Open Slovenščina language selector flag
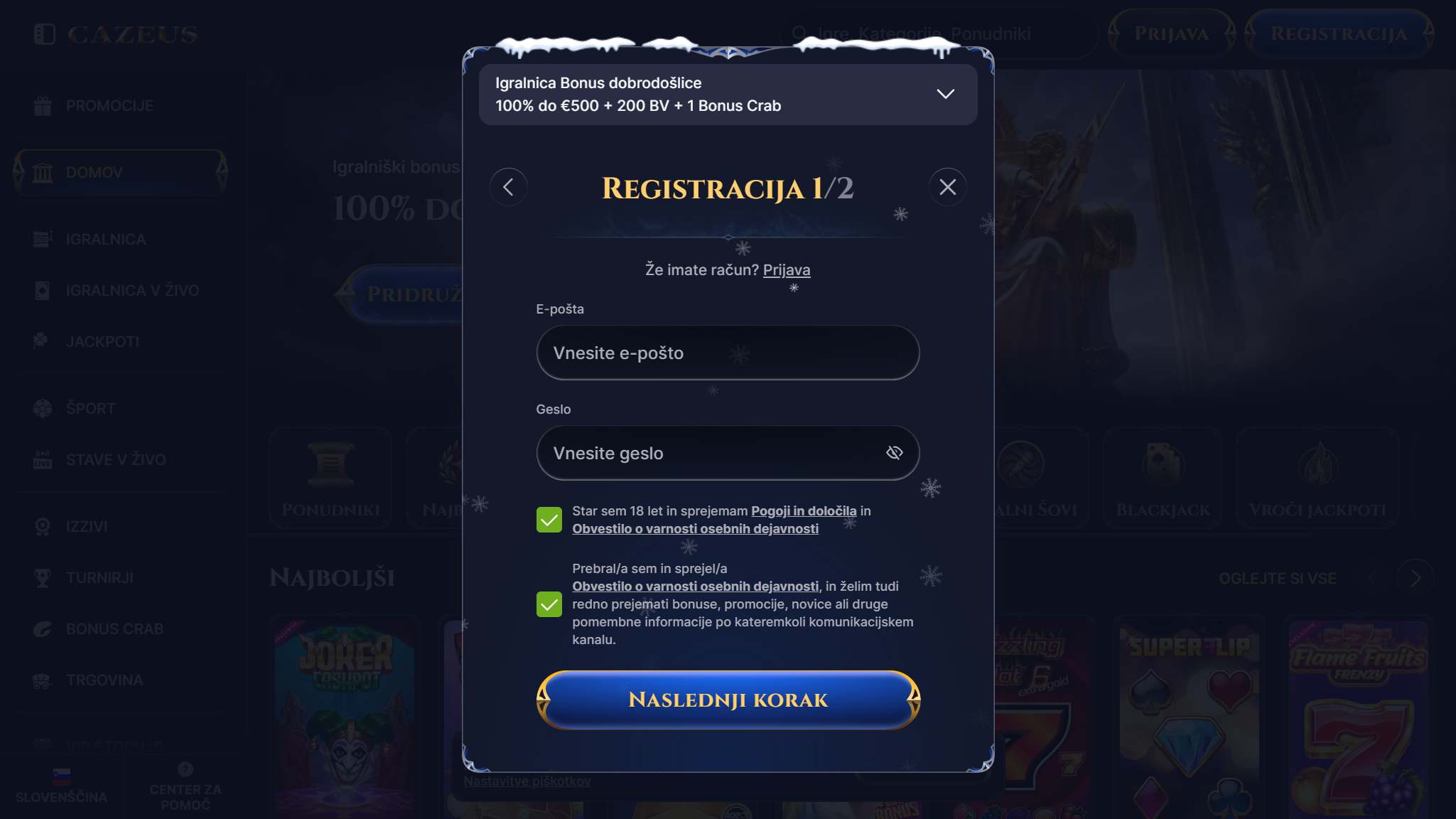The width and height of the screenshot is (1456, 819). [x=62, y=775]
